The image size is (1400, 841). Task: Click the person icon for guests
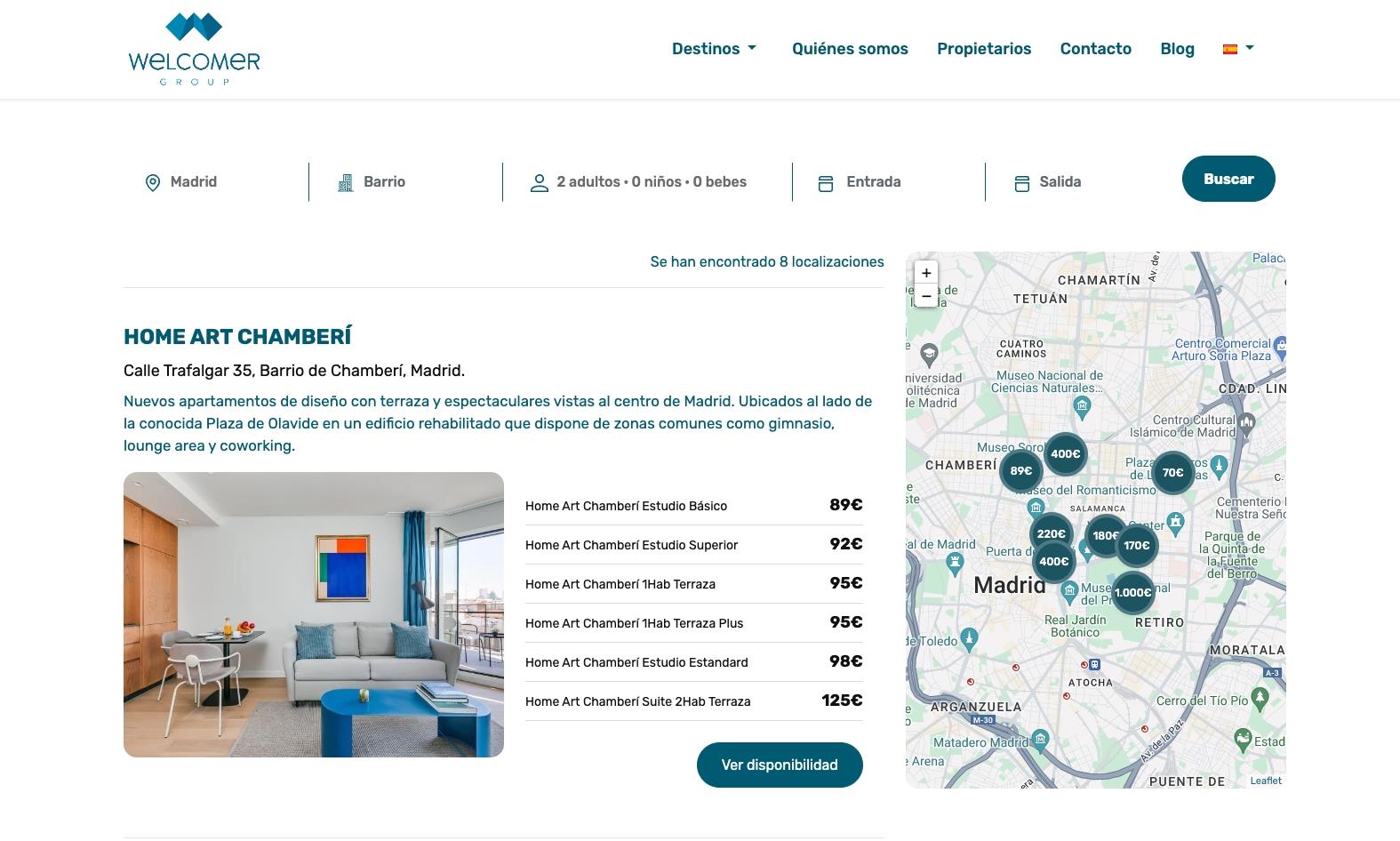pyautogui.click(x=539, y=183)
